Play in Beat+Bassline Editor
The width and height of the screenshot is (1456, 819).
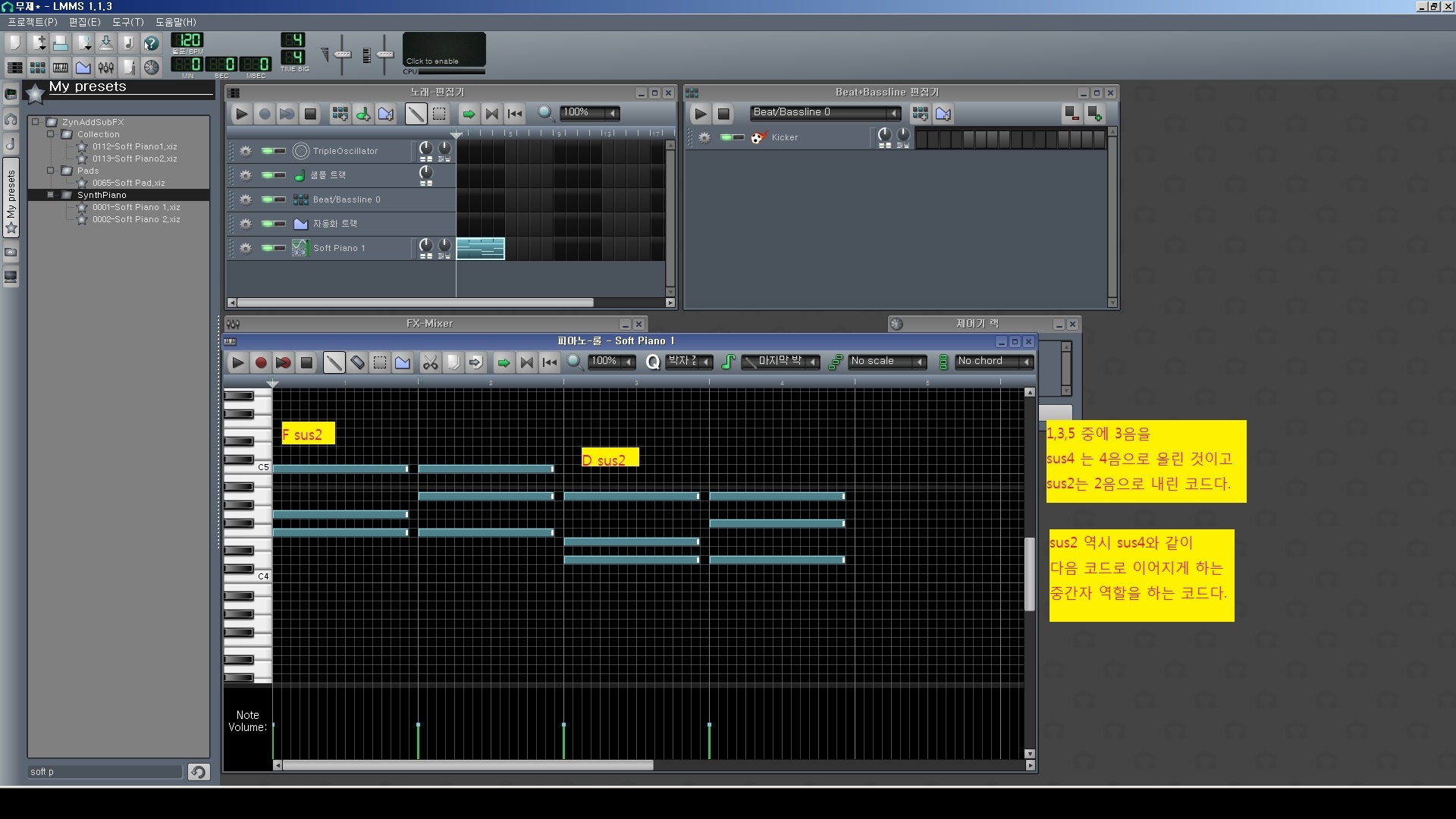[701, 114]
